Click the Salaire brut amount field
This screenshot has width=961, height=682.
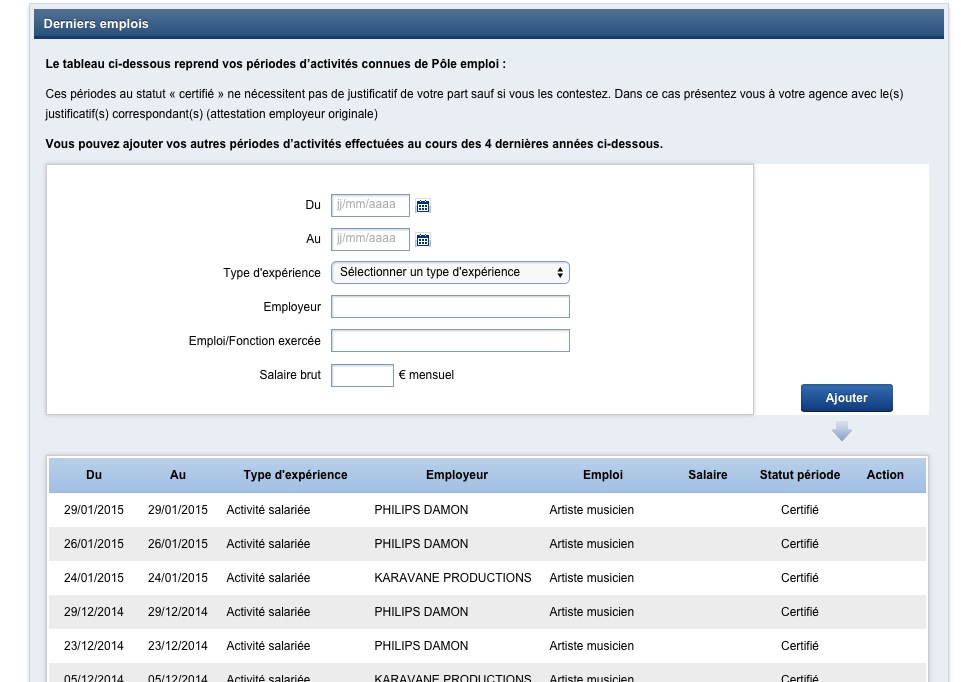(362, 375)
